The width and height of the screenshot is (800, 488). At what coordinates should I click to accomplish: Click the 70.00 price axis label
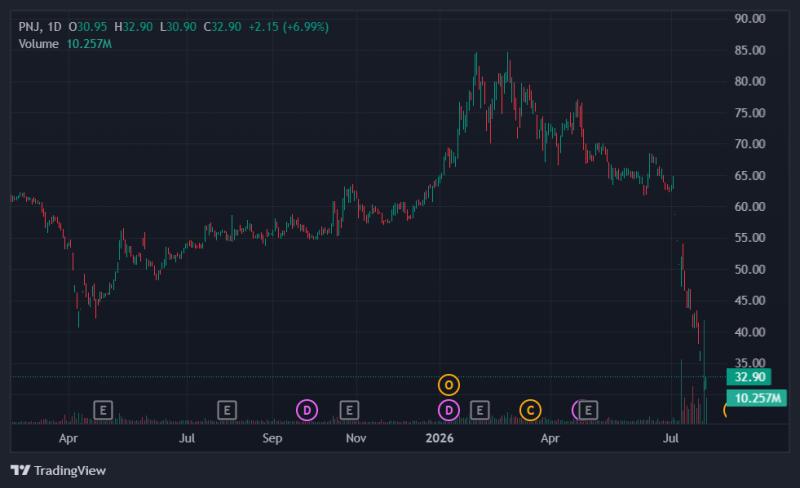coord(750,144)
